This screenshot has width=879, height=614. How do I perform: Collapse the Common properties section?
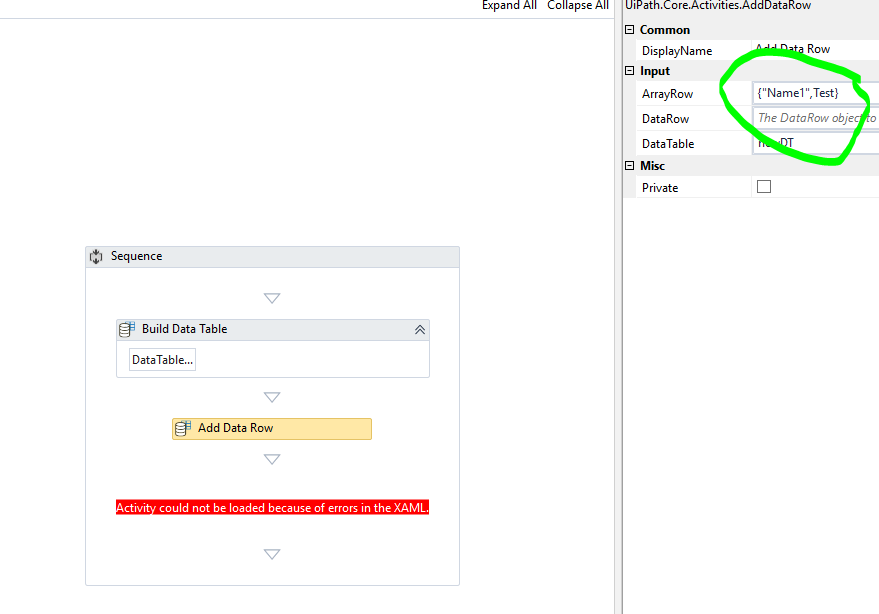pos(630,29)
